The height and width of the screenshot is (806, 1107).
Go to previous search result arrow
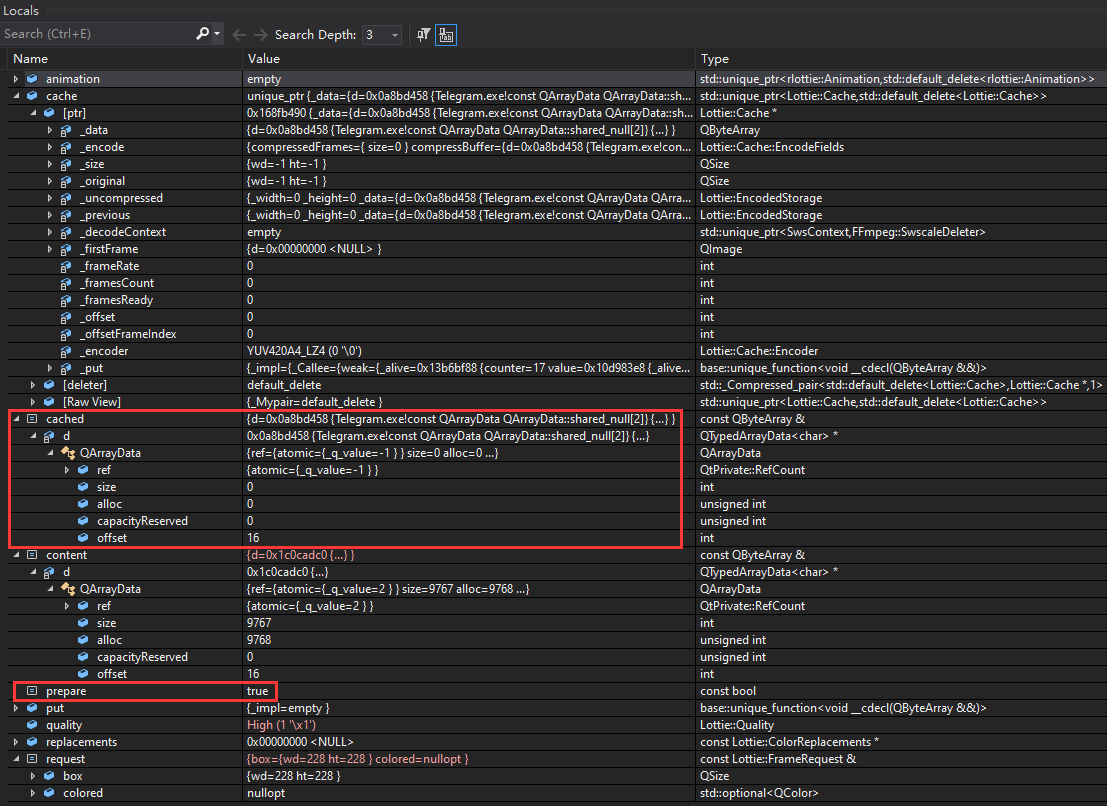239,35
